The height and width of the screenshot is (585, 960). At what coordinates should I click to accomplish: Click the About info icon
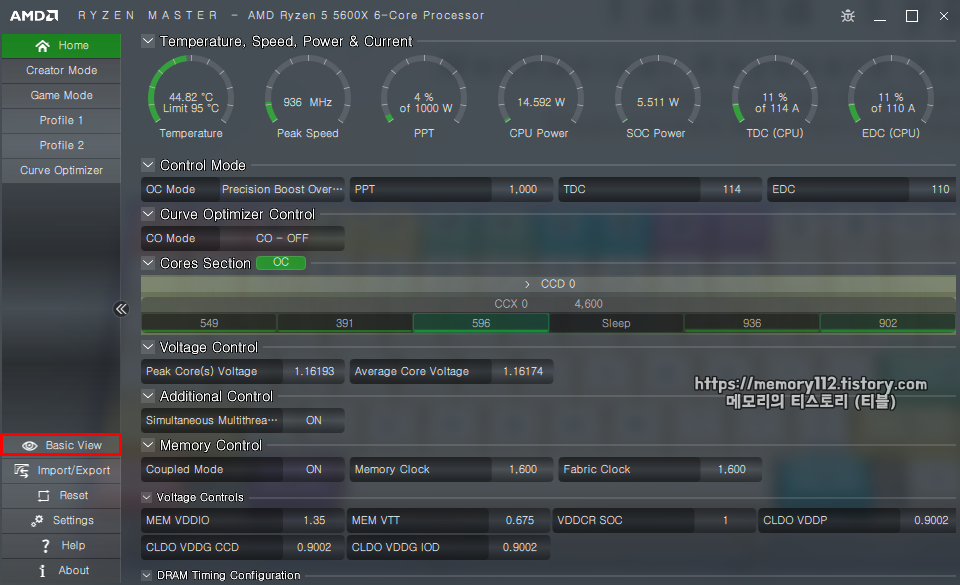(x=42, y=571)
